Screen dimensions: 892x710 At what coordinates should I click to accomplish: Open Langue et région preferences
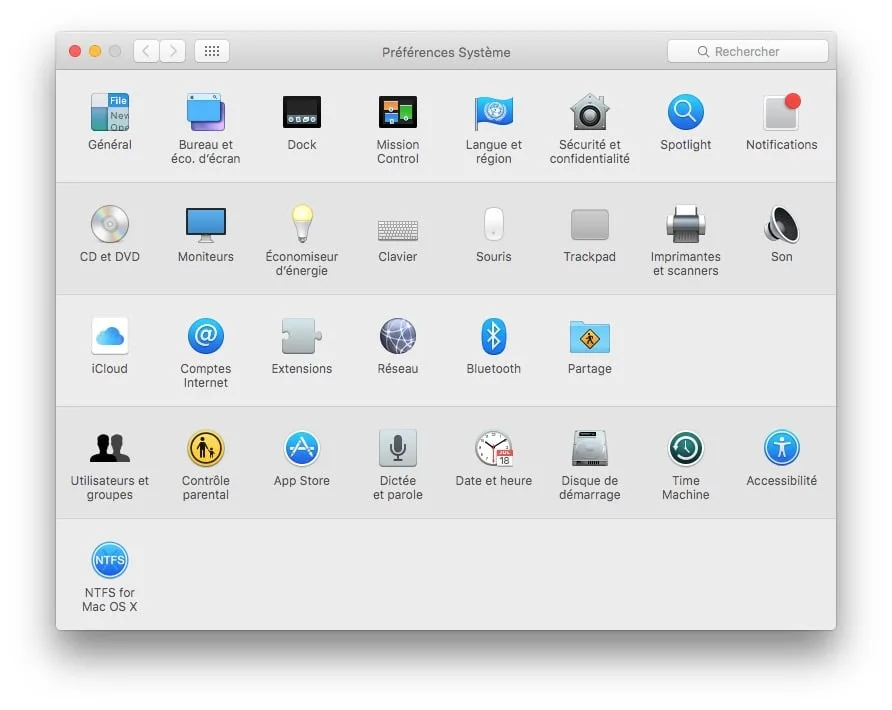493,112
